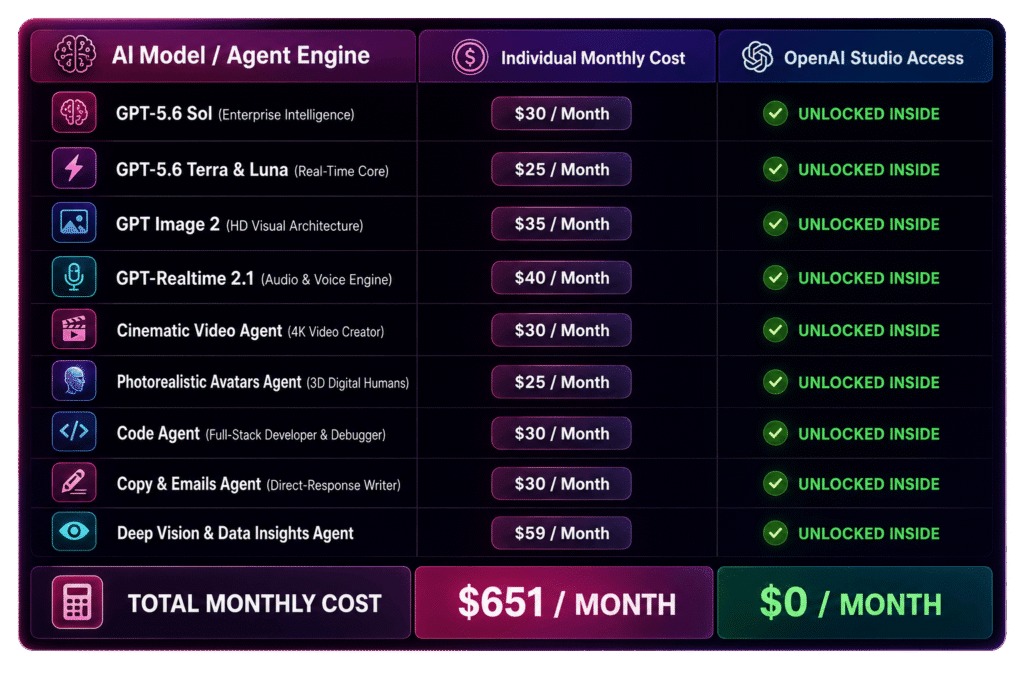Click UNLOCKED INSIDE text in Copy & Emails row

pyautogui.click(x=869, y=484)
